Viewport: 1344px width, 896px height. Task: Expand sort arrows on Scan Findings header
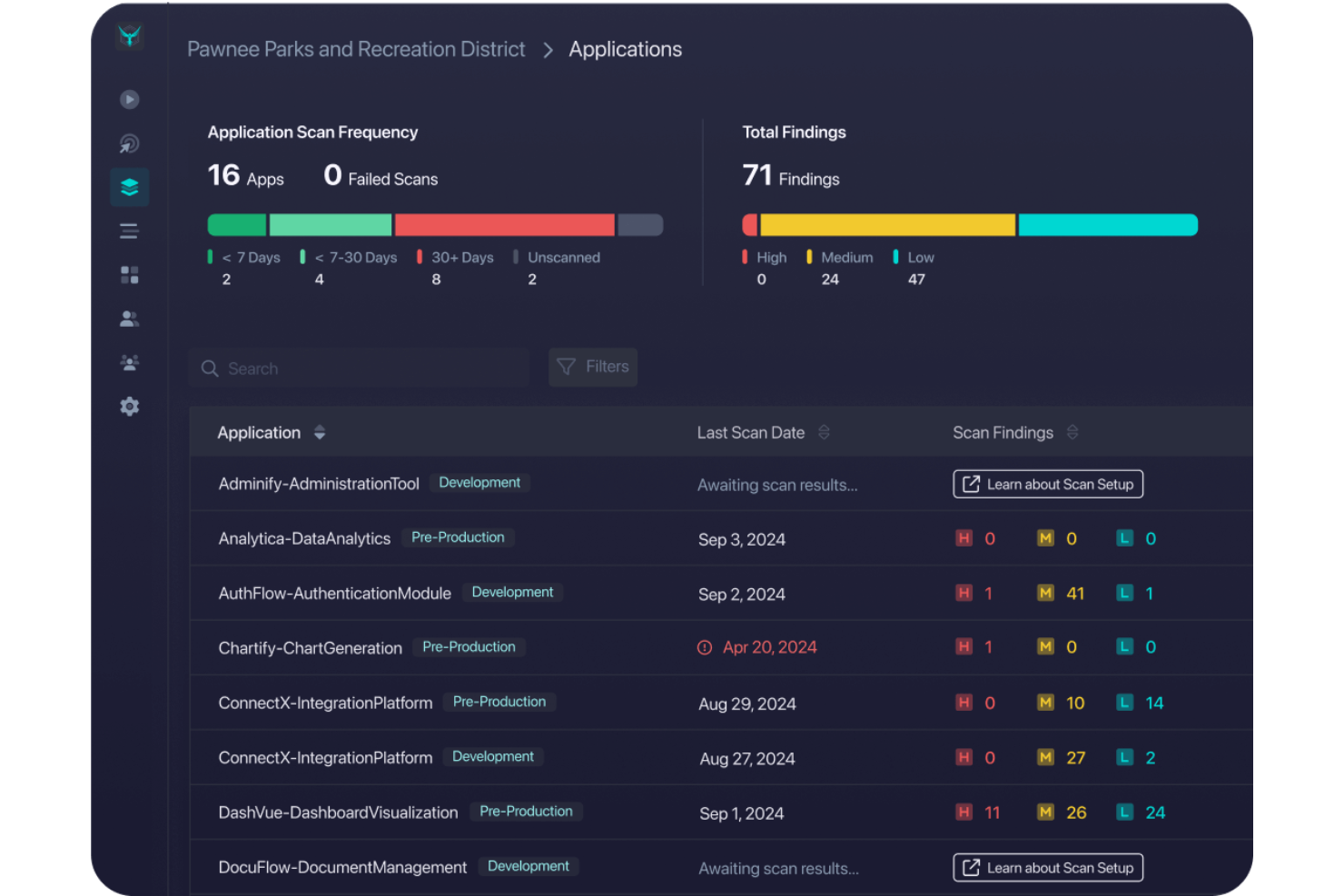click(1072, 432)
